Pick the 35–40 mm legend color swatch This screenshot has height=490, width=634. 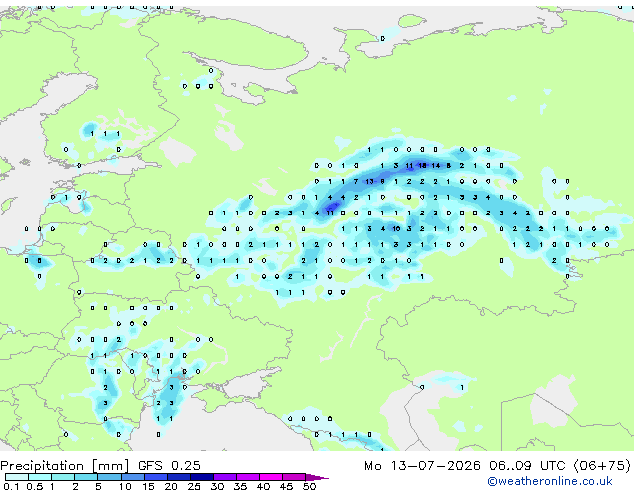247,477
